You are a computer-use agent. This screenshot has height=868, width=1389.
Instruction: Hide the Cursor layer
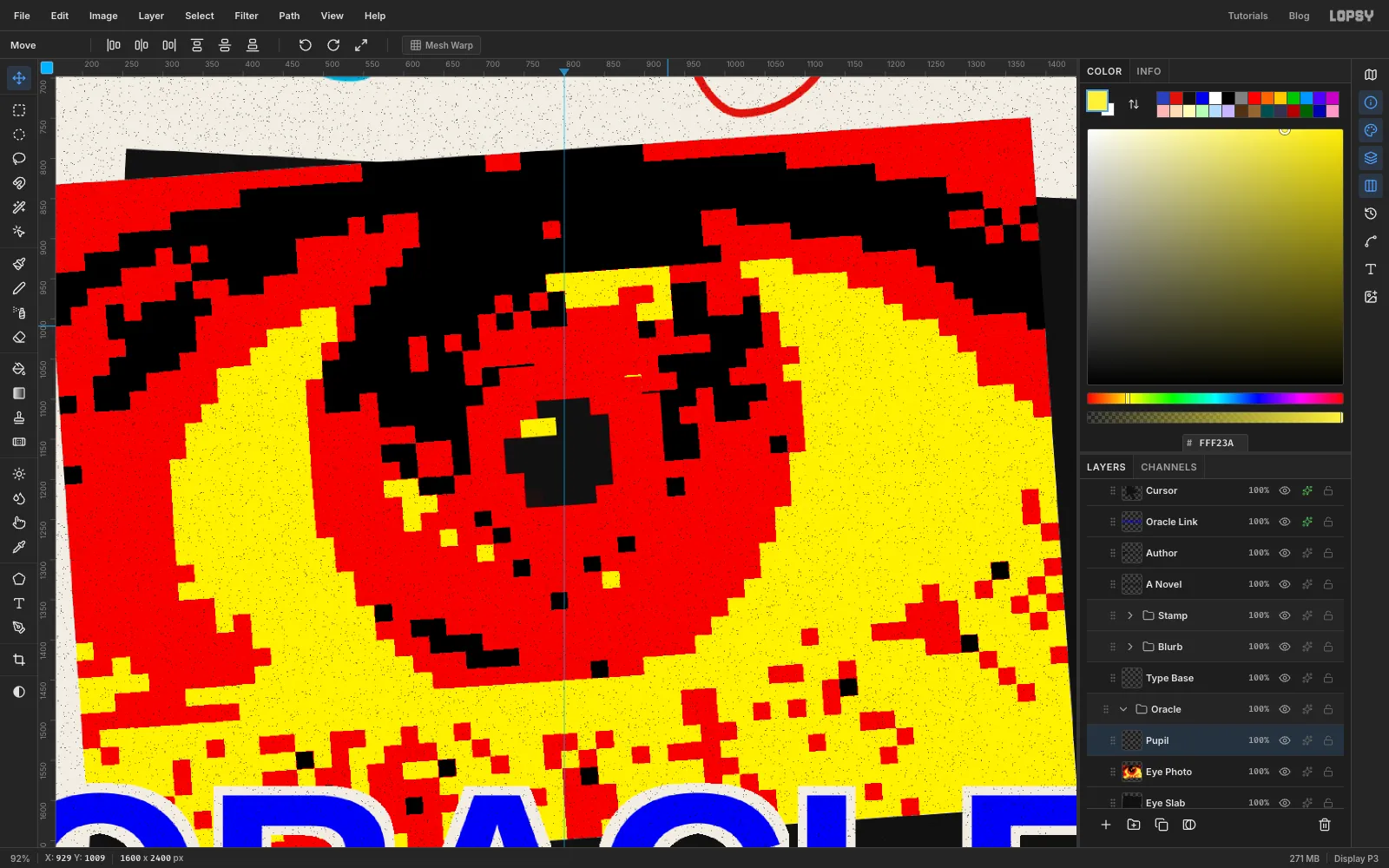coord(1285,490)
